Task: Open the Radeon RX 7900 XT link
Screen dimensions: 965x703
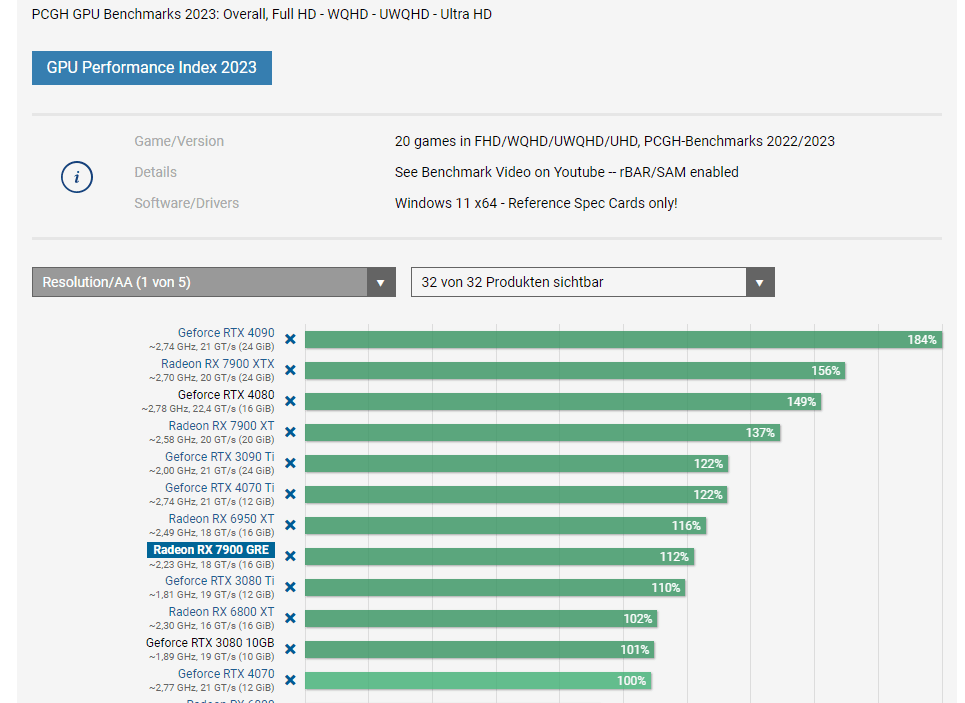Action: point(222,426)
